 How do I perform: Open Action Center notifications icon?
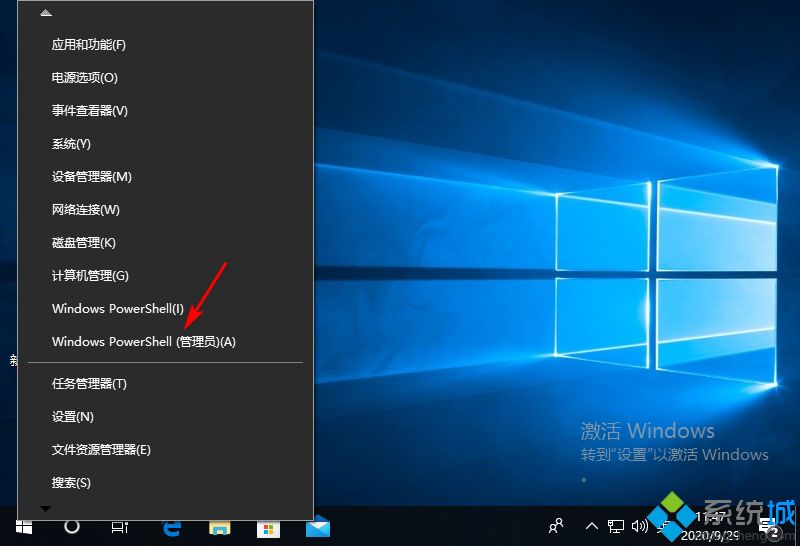point(771,529)
